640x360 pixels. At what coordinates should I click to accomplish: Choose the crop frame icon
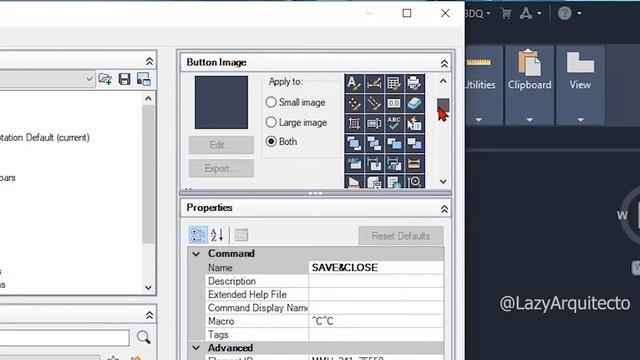pyautogui.click(x=354, y=123)
